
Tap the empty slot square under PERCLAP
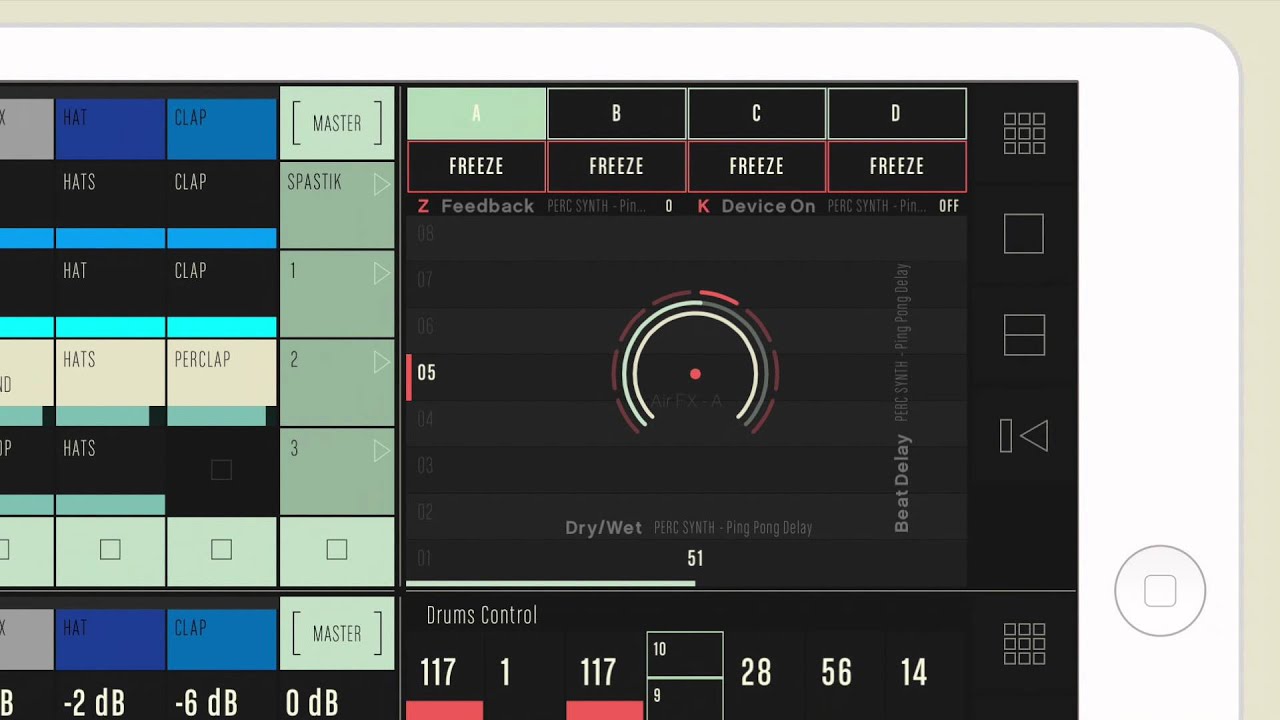pyautogui.click(x=221, y=469)
